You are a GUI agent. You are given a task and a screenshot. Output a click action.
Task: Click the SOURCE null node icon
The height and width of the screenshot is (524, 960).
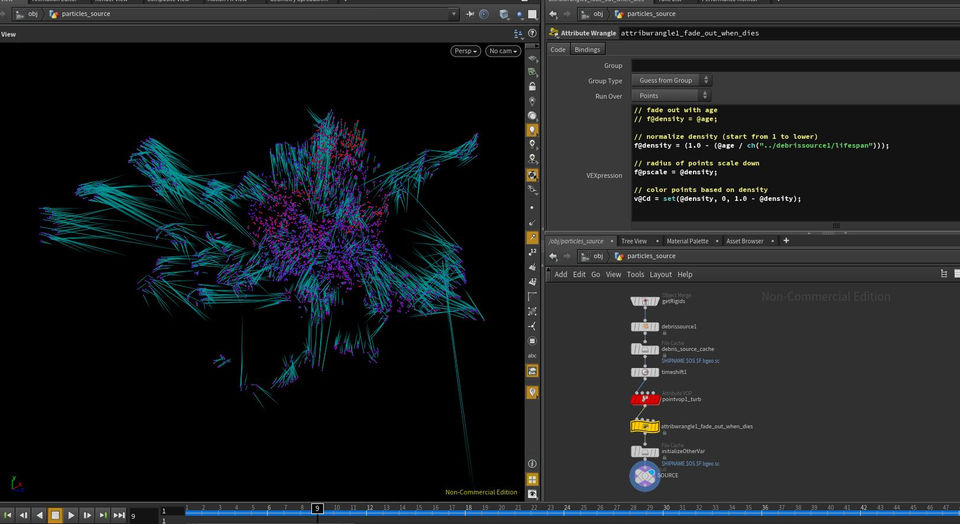[644, 475]
